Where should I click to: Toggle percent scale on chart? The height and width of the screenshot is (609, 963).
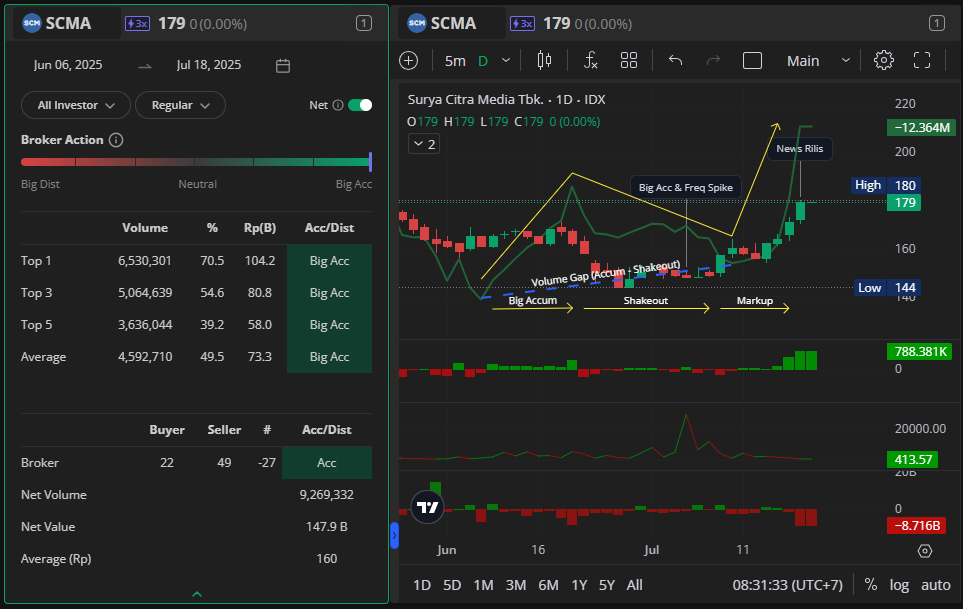[871, 585]
